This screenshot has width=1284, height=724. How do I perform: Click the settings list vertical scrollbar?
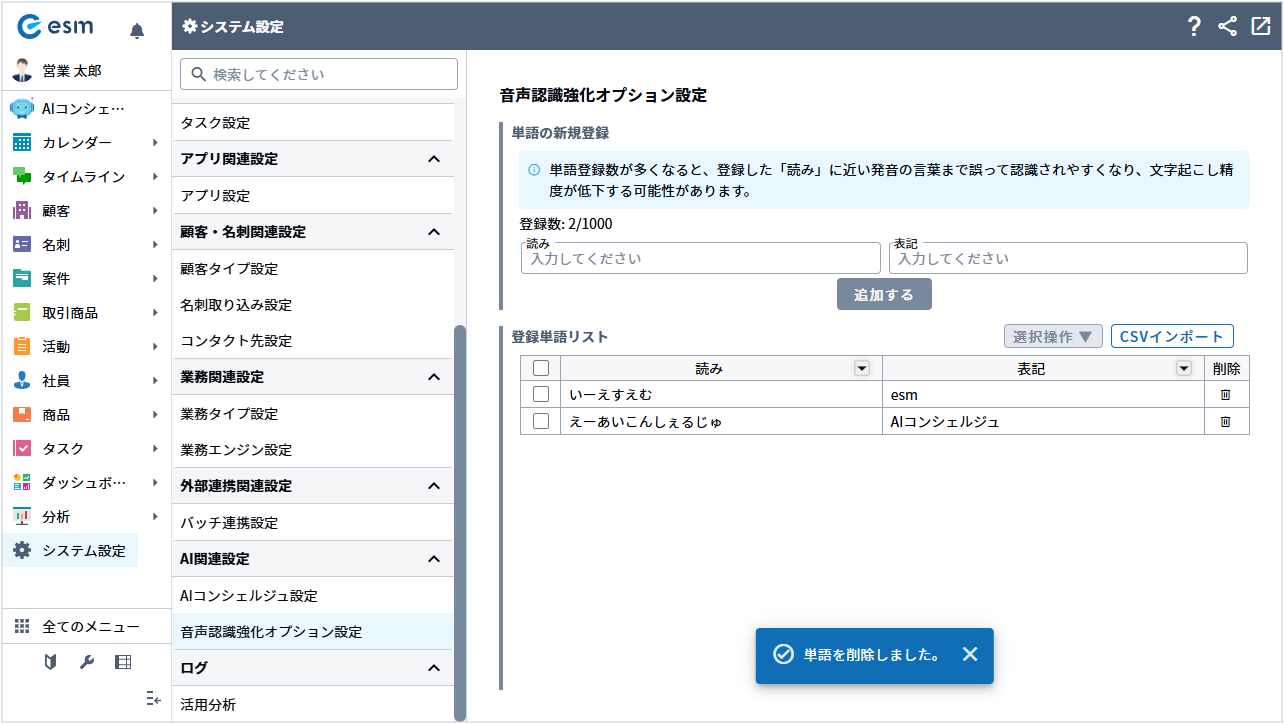coord(460,520)
